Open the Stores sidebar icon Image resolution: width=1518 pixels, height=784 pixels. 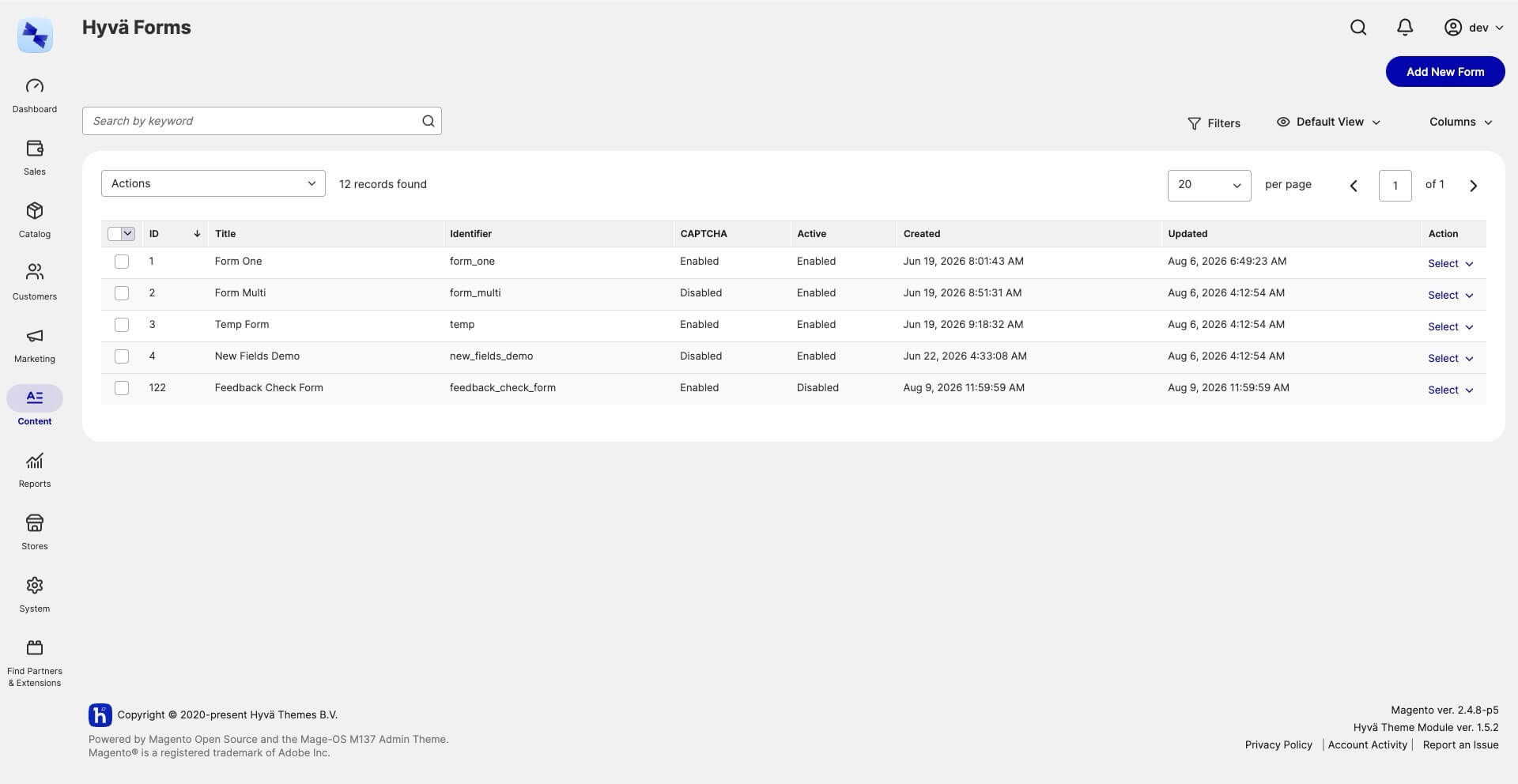coord(35,523)
